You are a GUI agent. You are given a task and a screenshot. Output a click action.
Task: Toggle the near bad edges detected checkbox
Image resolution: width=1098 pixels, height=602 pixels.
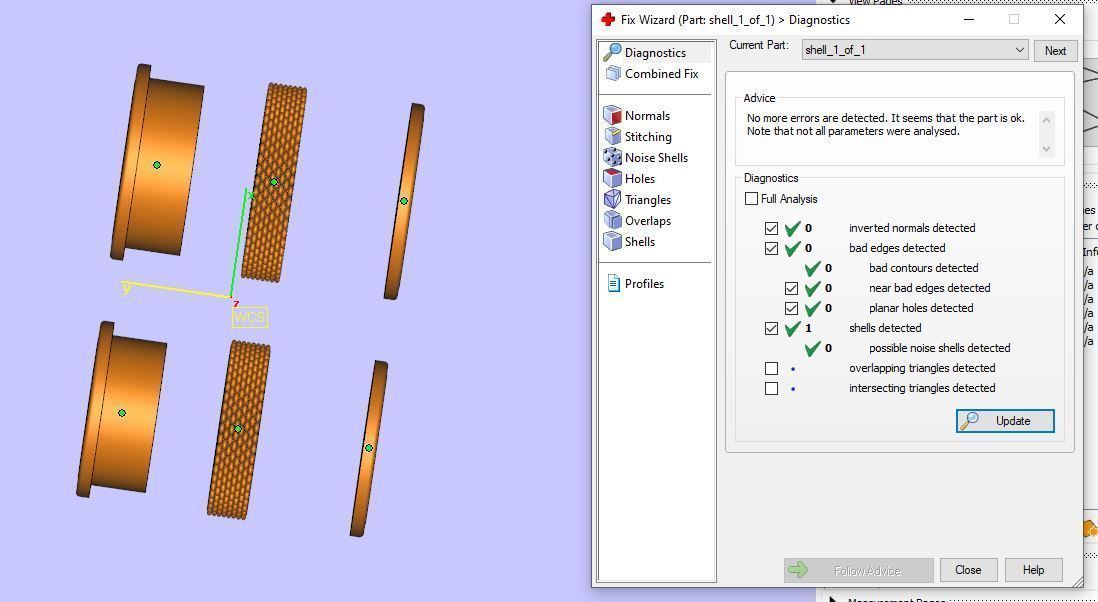coord(791,288)
